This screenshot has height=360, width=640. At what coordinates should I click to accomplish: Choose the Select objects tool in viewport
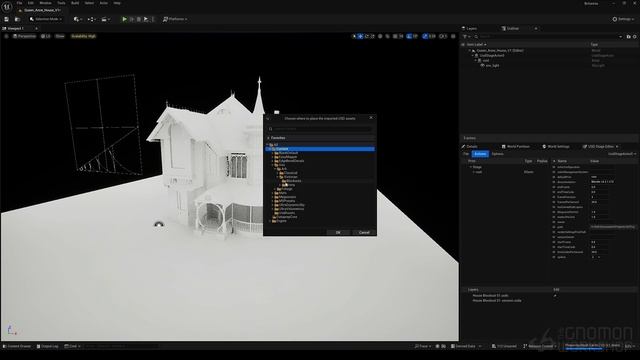(x=354, y=36)
